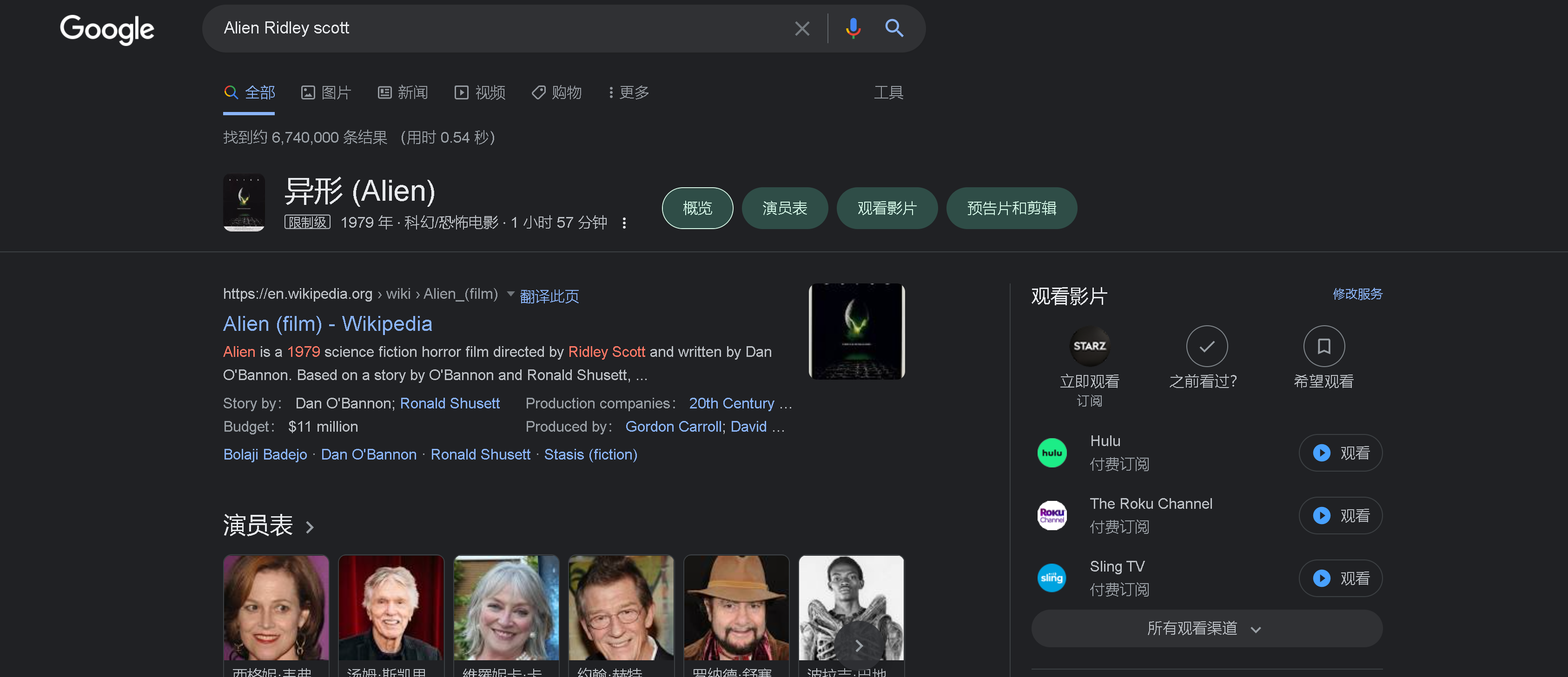Click the third cast photo with 维罗妮卡·卡 caption
Image resolution: width=1568 pixels, height=677 pixels.
coord(506,608)
